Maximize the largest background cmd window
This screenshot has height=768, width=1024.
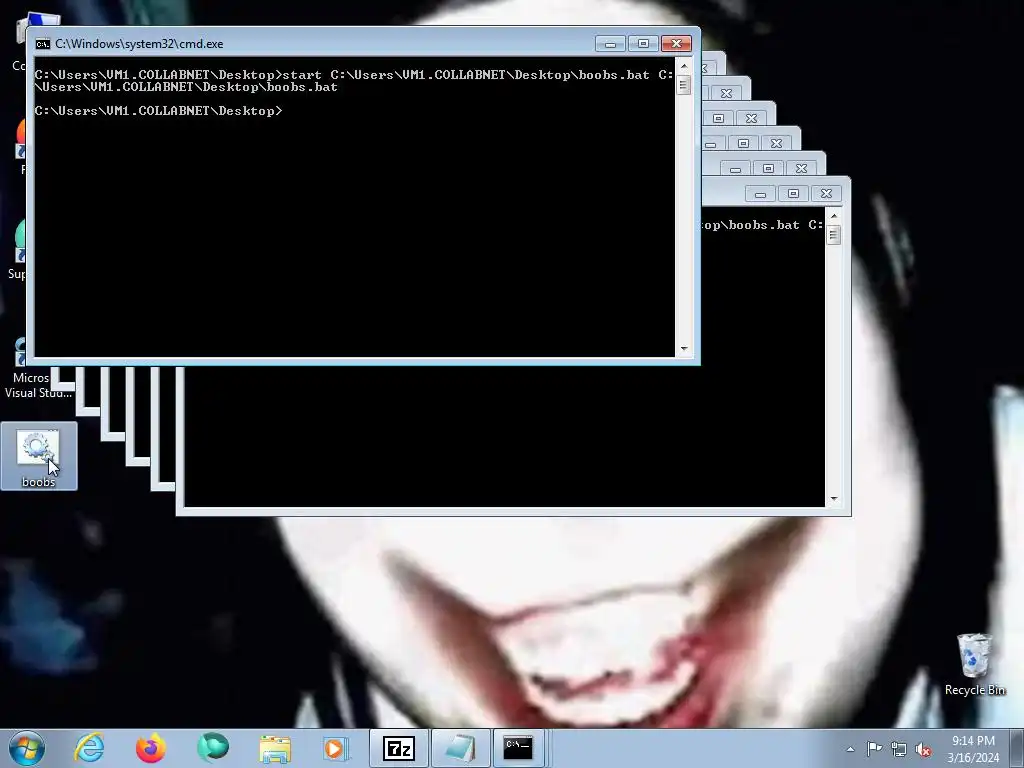pos(793,194)
